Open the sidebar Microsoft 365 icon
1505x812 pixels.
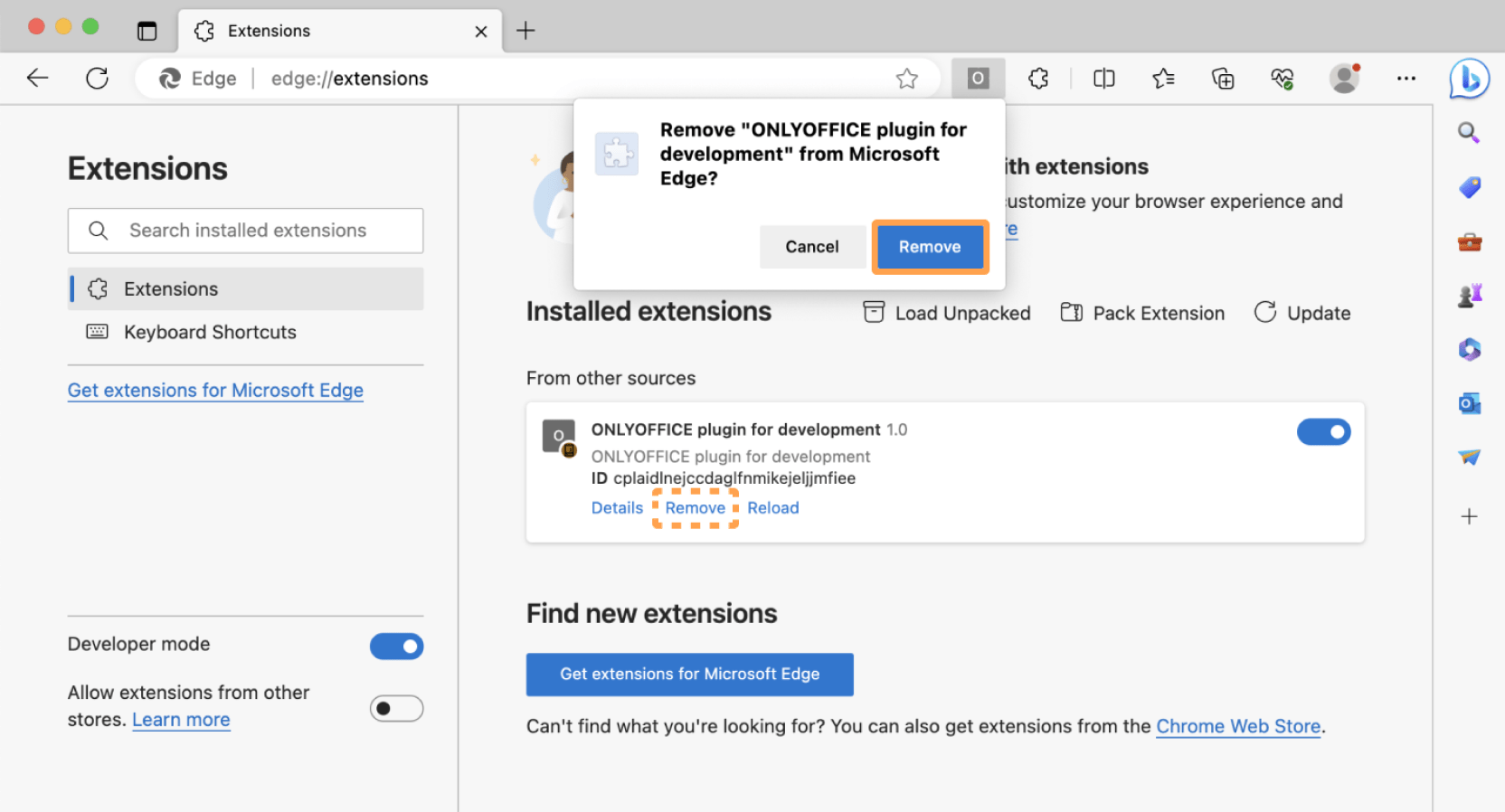coord(1469,349)
